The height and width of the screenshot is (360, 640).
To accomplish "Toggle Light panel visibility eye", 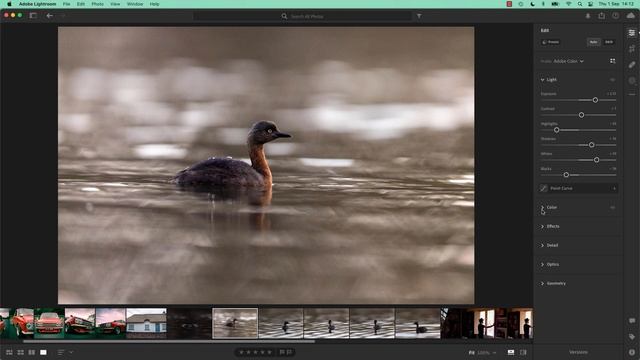I will tap(612, 80).
